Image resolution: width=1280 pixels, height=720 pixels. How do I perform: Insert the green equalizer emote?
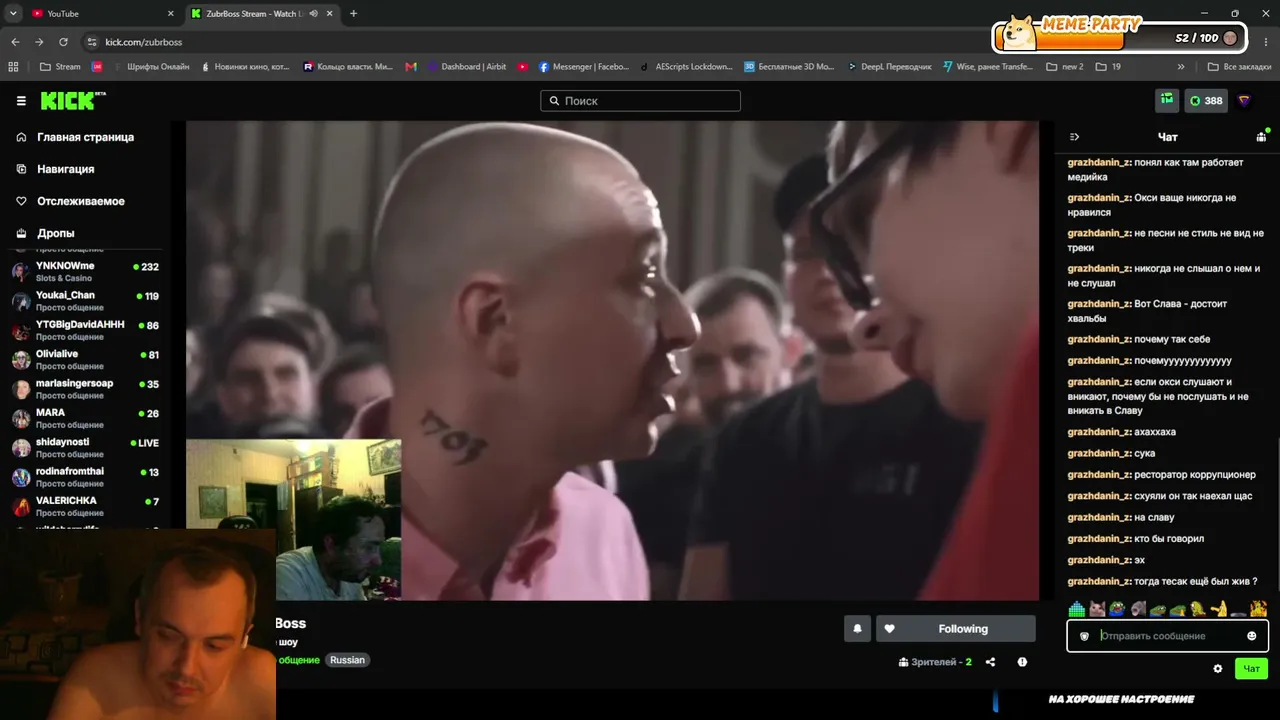pyautogui.click(x=1076, y=609)
